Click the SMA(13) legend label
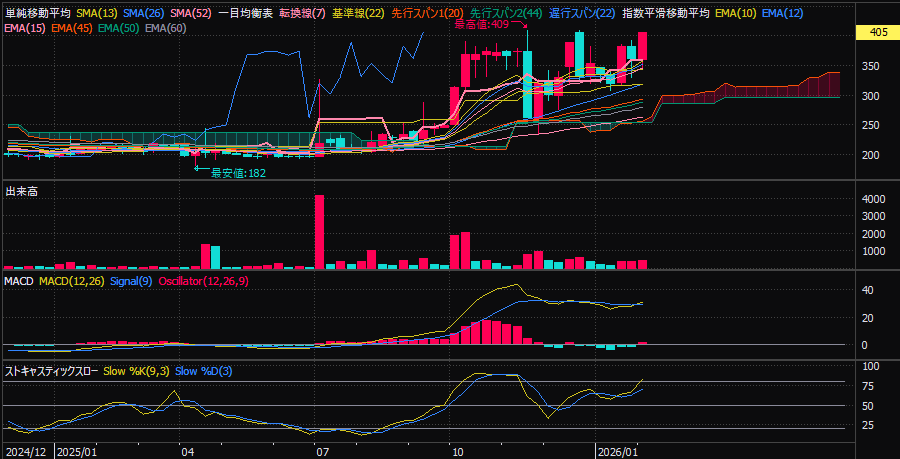This screenshot has width=900, height=459. 97,13
